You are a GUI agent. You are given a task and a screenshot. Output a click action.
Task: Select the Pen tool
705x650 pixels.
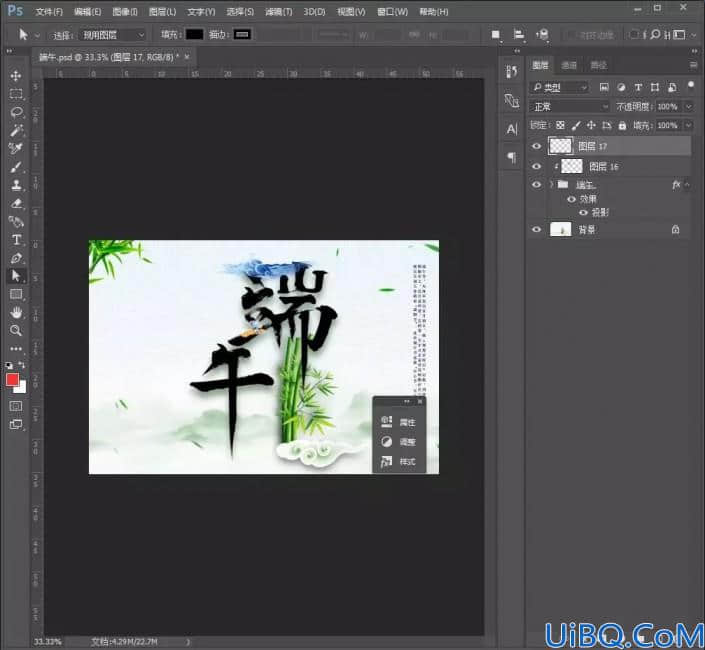16,258
